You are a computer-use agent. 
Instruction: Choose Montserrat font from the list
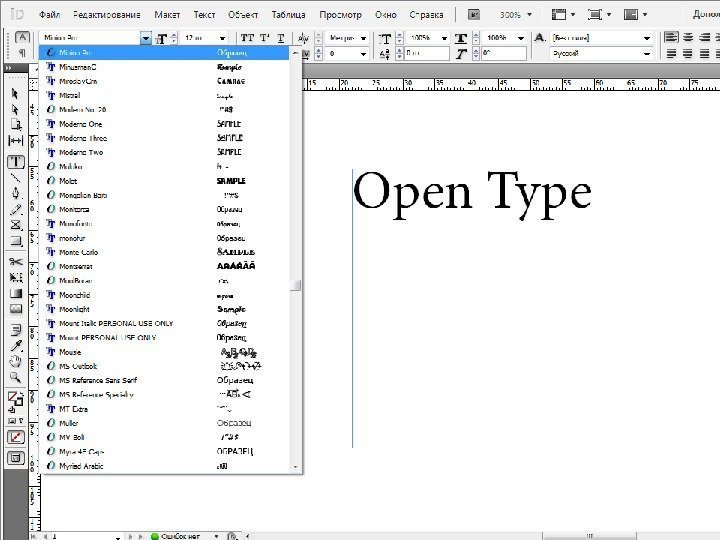[x=76, y=267]
